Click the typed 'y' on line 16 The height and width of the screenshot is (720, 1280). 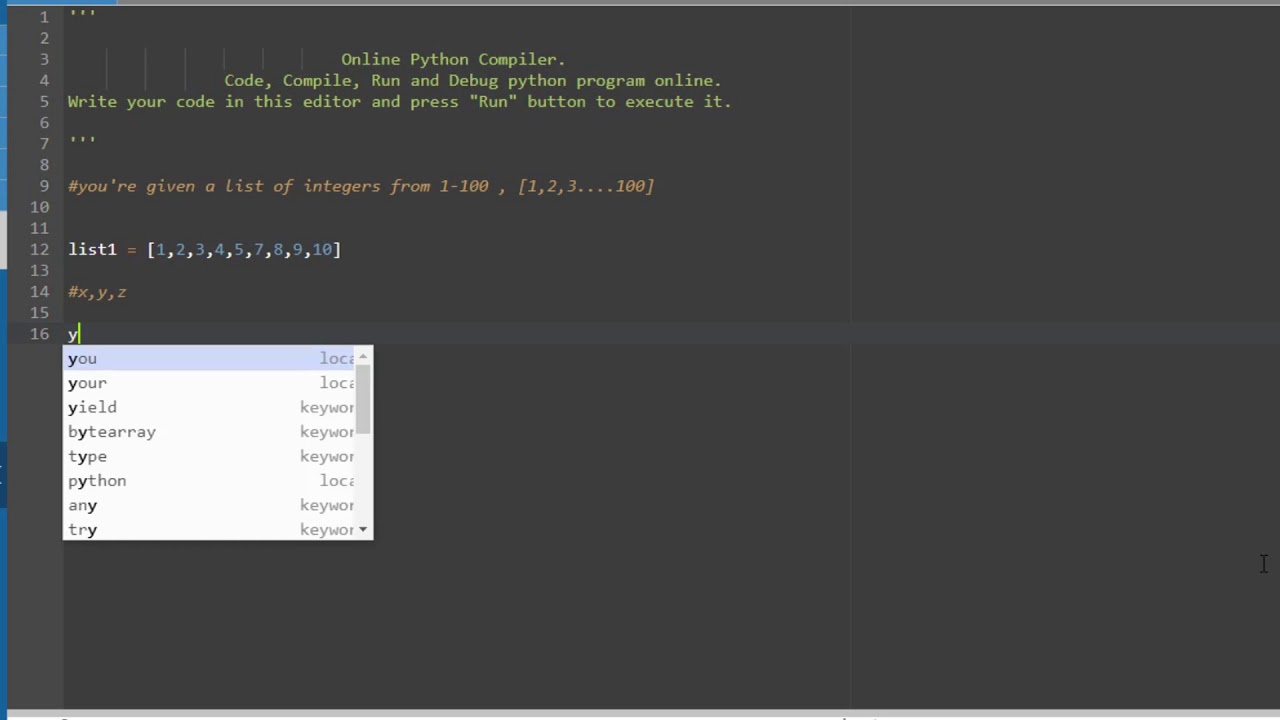tap(73, 334)
